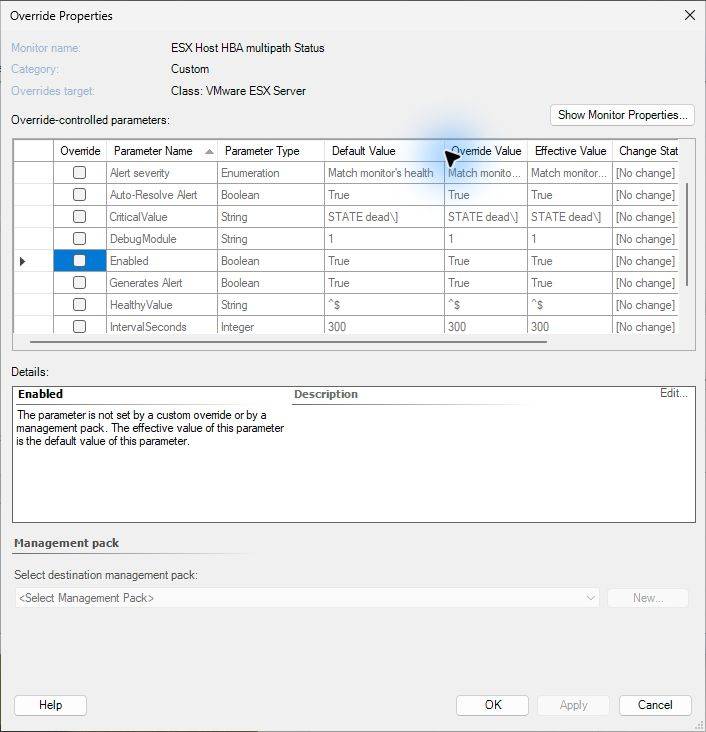Screen dimensions: 706x732
Task: Check the Generates Alert override checkbox
Action: pyautogui.click(x=79, y=282)
